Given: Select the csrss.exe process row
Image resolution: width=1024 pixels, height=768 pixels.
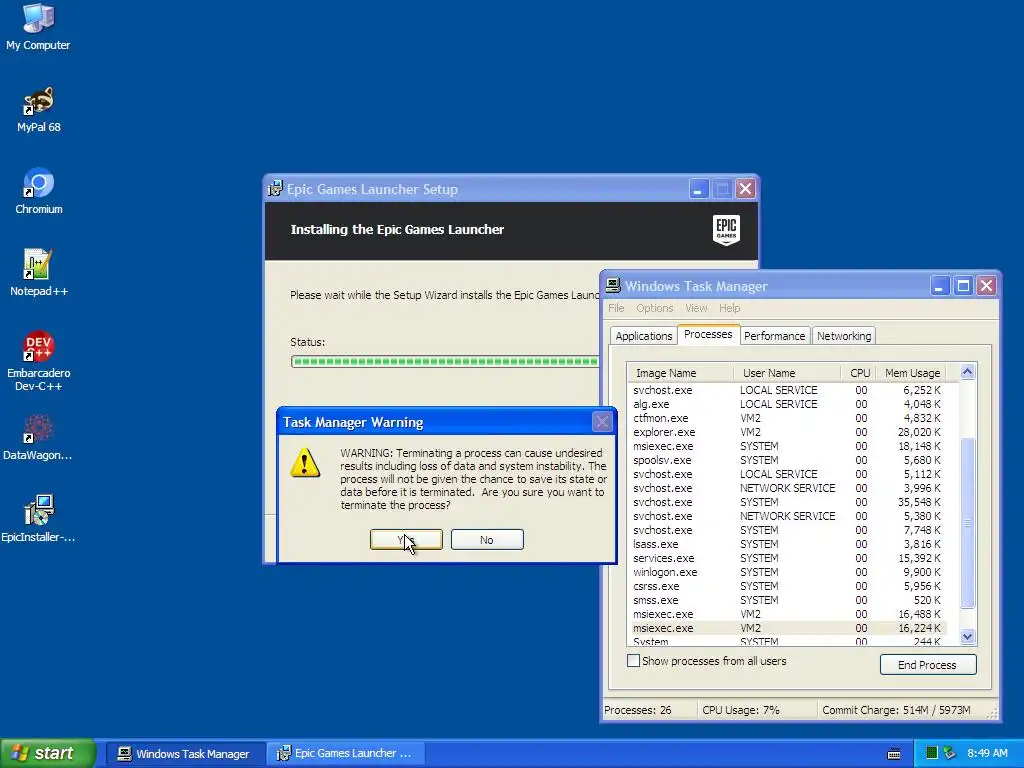Looking at the screenshot, I should pyautogui.click(x=787, y=586).
